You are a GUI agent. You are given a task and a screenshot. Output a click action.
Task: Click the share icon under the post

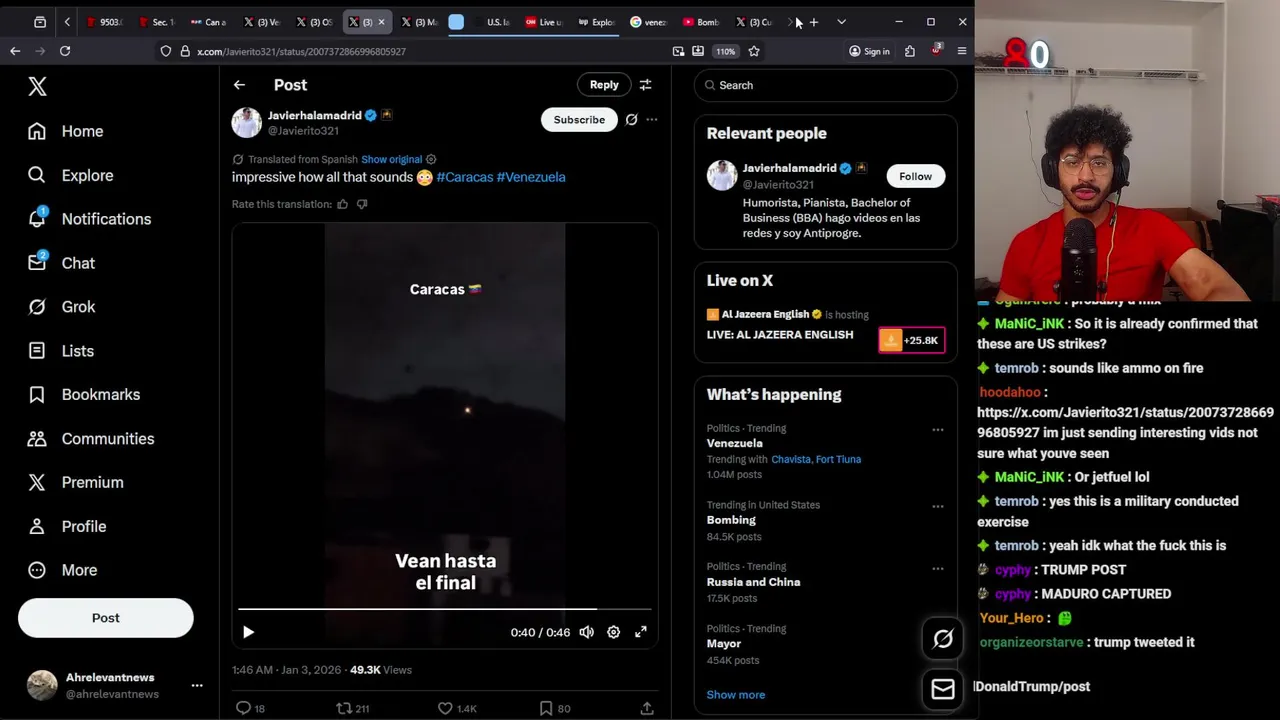pyautogui.click(x=647, y=708)
